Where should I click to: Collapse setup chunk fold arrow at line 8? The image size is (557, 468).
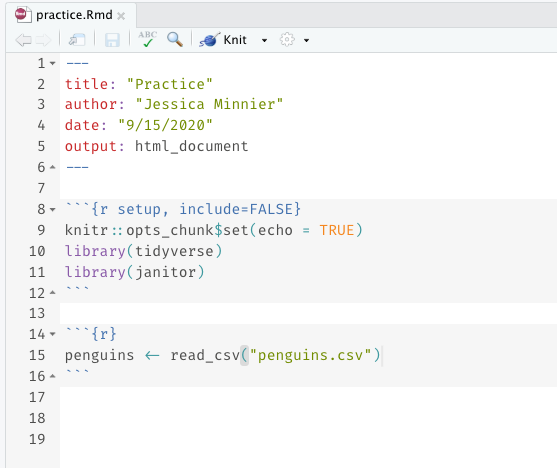point(53,209)
